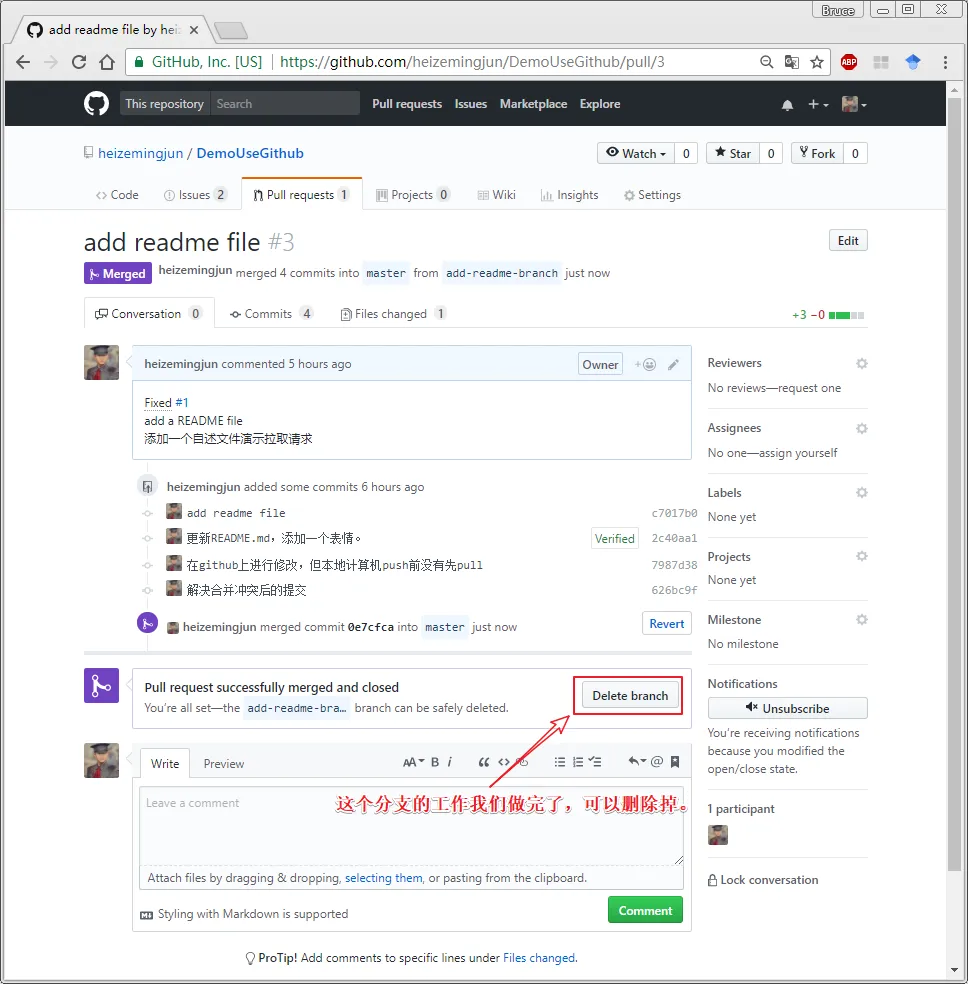Click Edit pull request title button
Image resolution: width=968 pixels, height=984 pixels.
[848, 241]
